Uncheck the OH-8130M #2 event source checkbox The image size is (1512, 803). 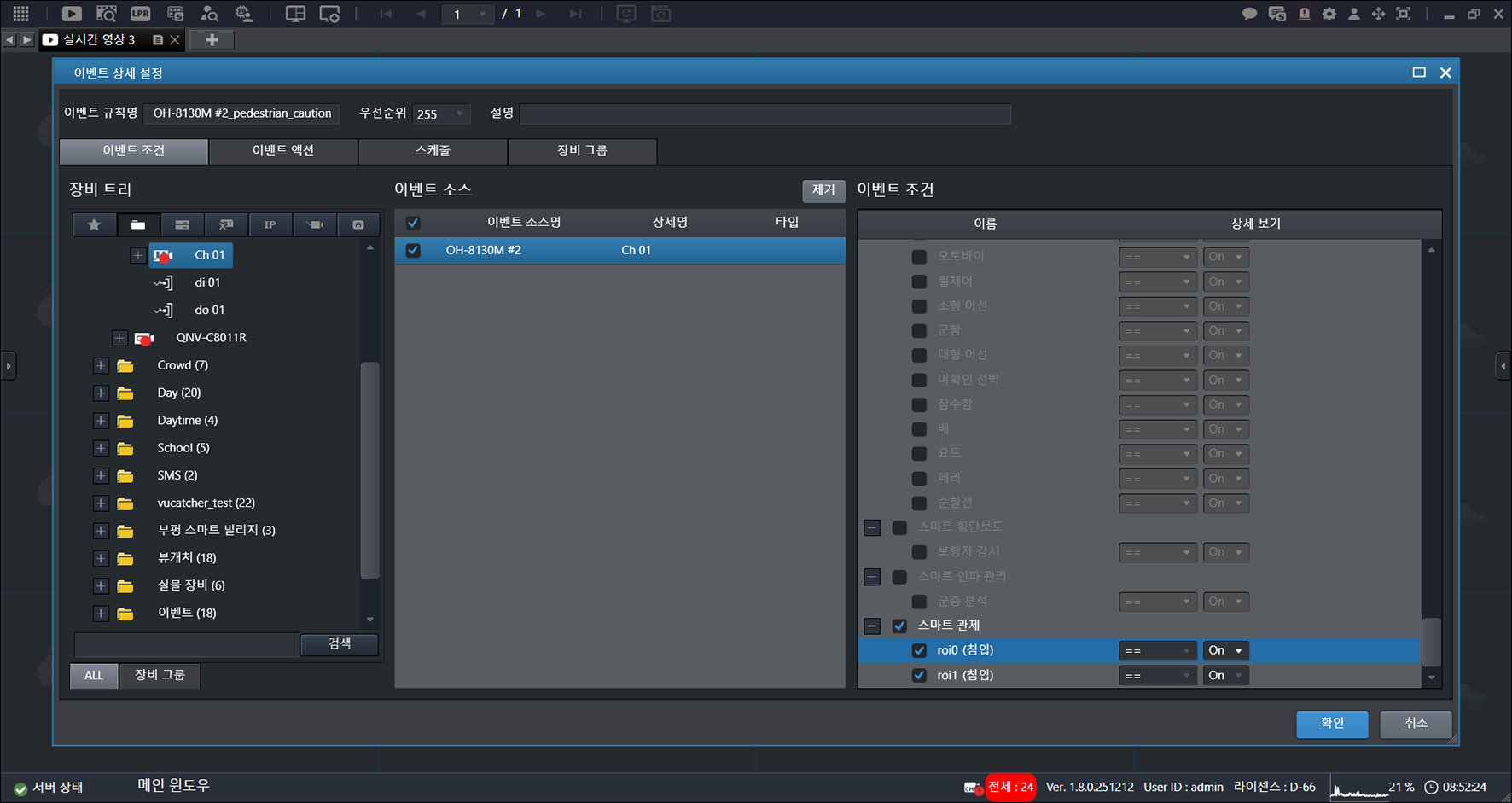pyautogui.click(x=413, y=250)
